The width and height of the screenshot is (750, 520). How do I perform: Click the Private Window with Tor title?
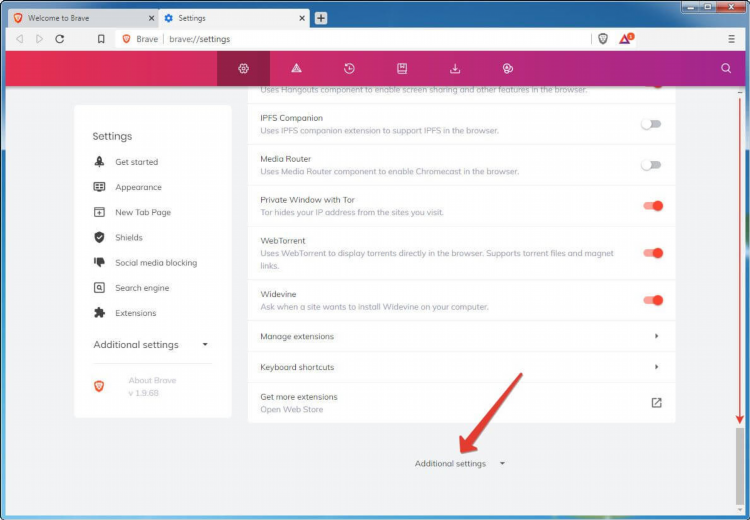307,200
